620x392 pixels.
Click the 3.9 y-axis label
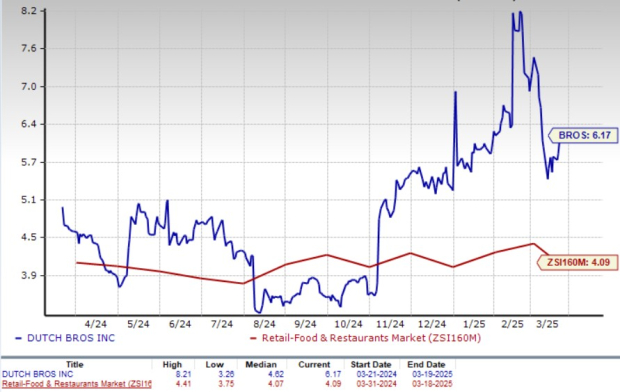[x=28, y=275]
